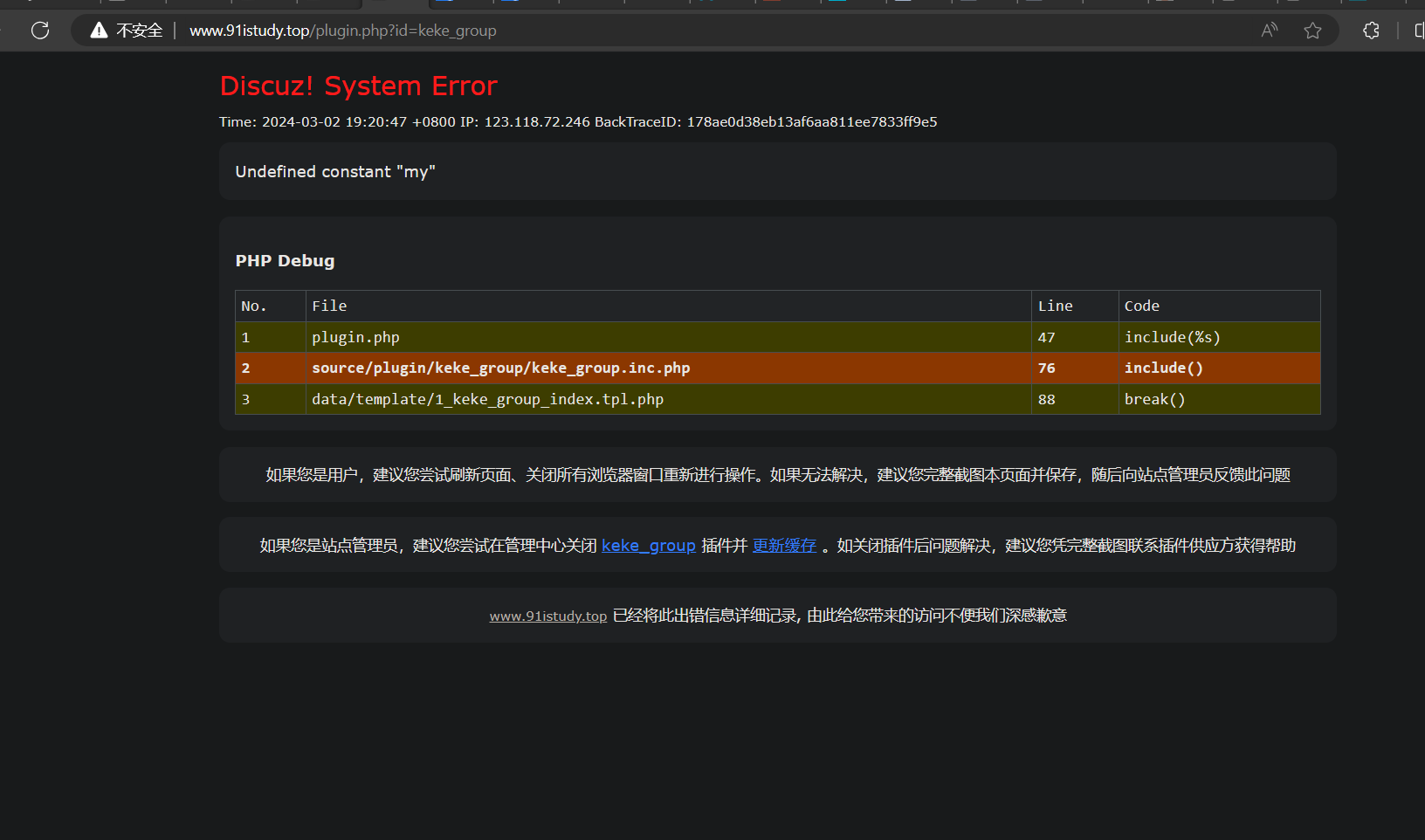Screen dimensions: 1425x840
Task: Open the browser extensions puzzle icon
Action: (x=1371, y=31)
